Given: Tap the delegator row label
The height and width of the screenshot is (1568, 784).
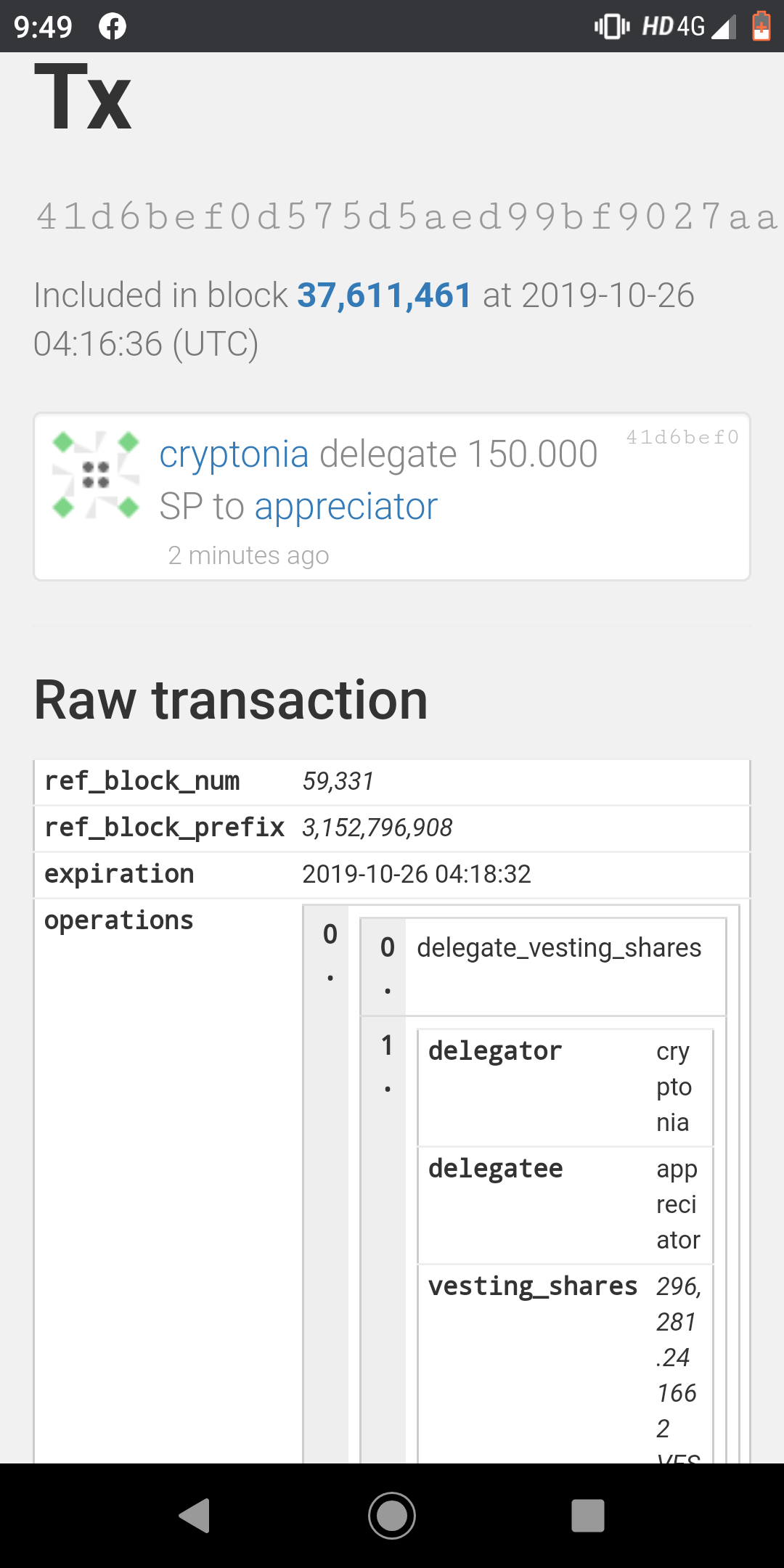Looking at the screenshot, I should tap(495, 1051).
